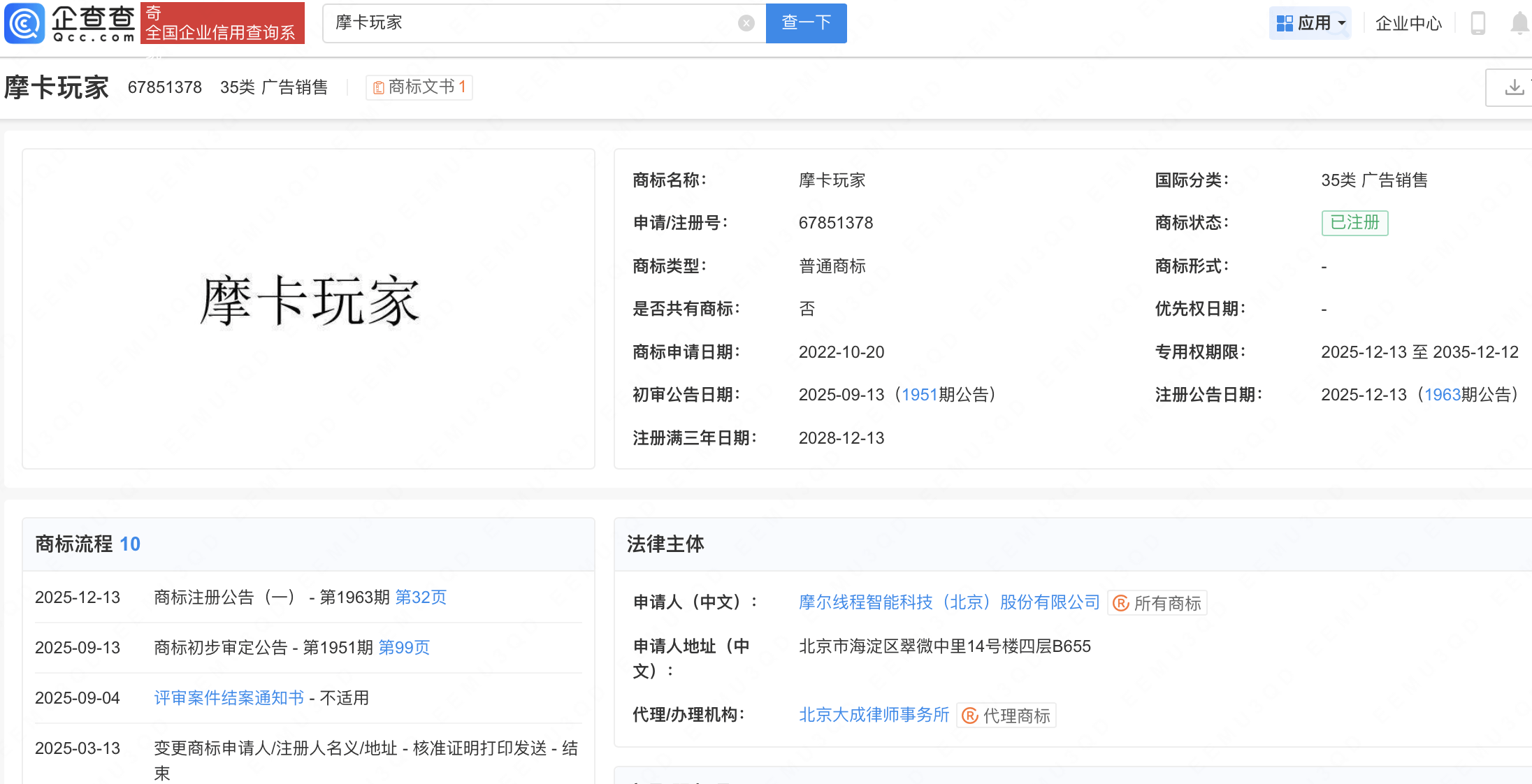The height and width of the screenshot is (784, 1532).
Task: Open 第32页 registration announcement page link
Action: pyautogui.click(x=421, y=597)
